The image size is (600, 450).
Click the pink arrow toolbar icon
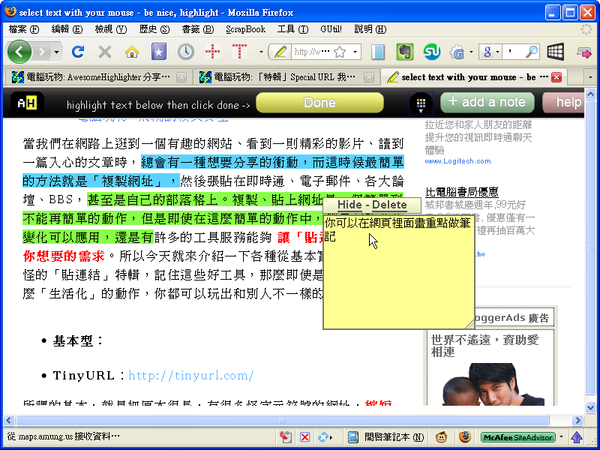(x=584, y=52)
